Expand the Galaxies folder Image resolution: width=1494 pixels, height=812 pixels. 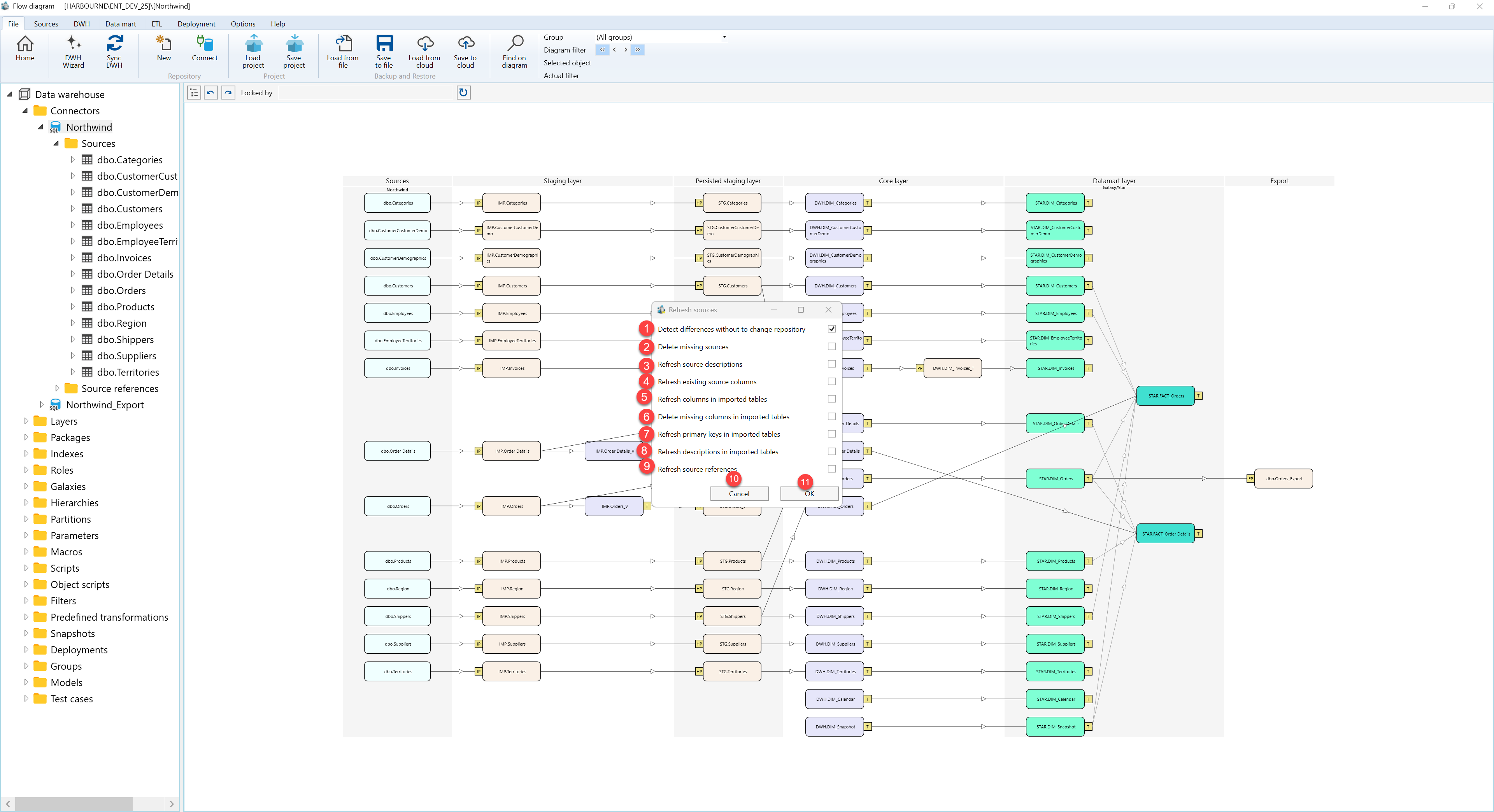pyautogui.click(x=26, y=486)
